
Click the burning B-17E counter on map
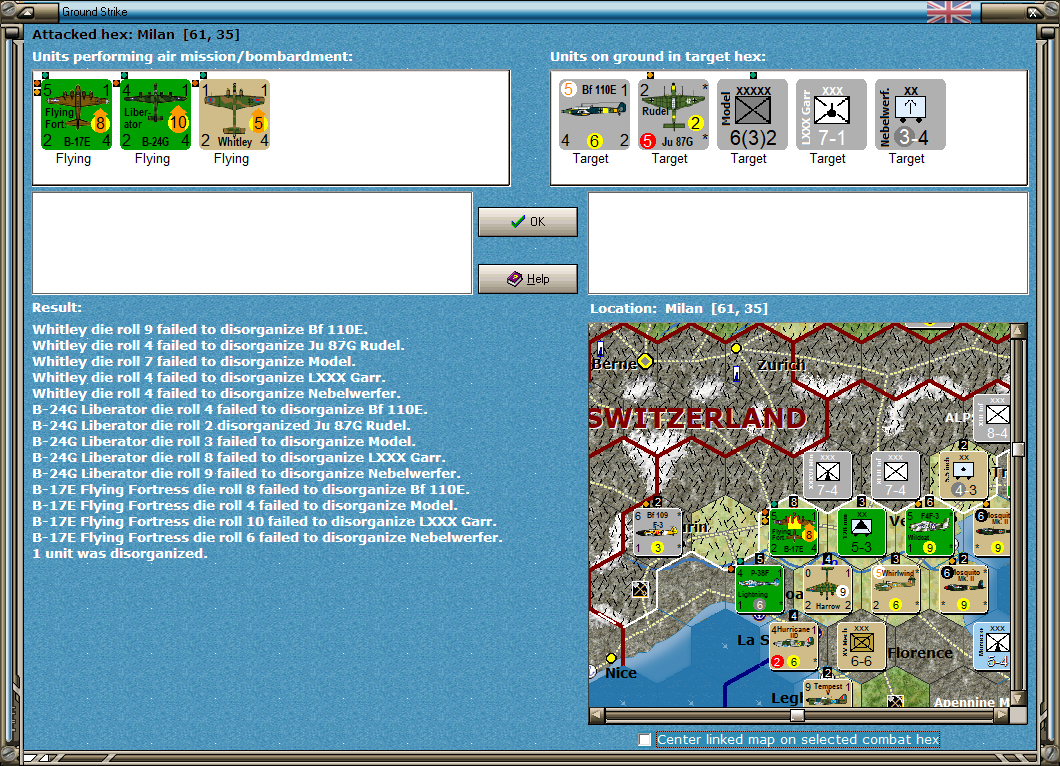794,532
